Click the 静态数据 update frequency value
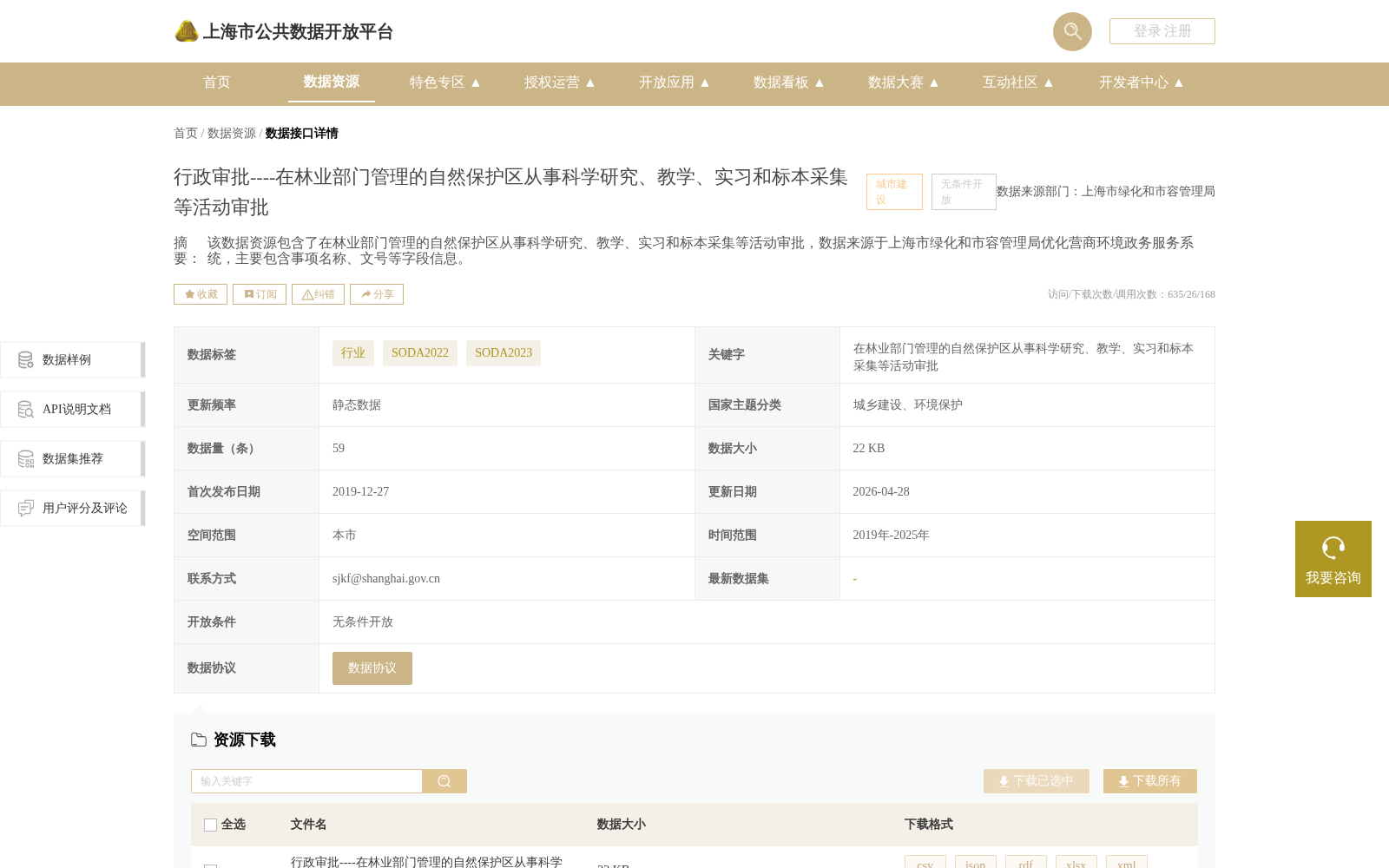This screenshot has height=868, width=1389. (x=357, y=404)
